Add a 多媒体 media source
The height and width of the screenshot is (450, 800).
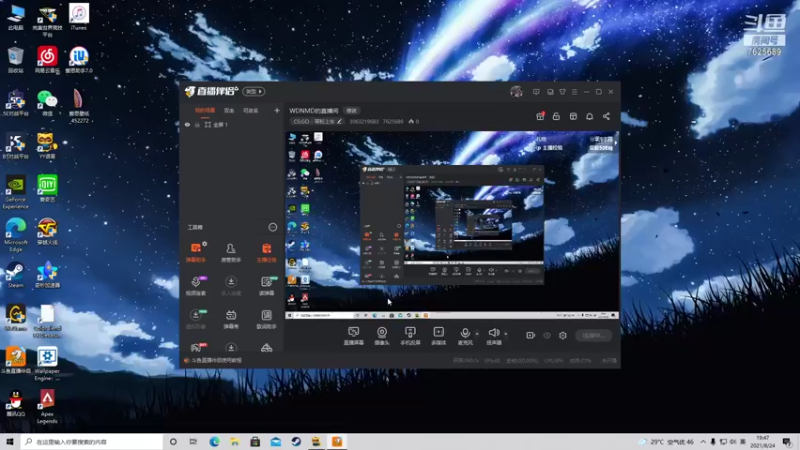439,336
